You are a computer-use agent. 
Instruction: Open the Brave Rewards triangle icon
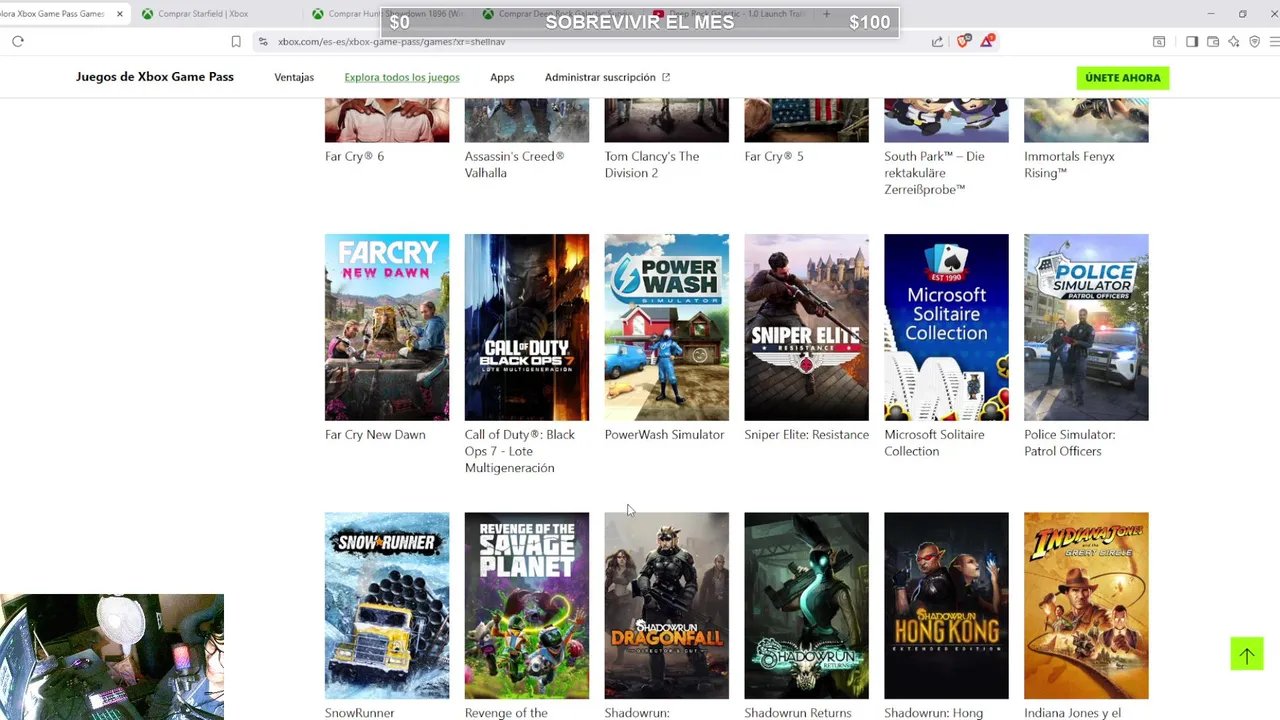point(987,41)
